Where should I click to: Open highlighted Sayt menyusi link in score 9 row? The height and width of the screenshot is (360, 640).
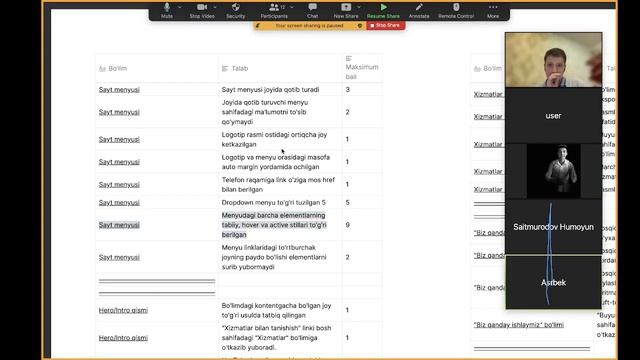tap(119, 225)
